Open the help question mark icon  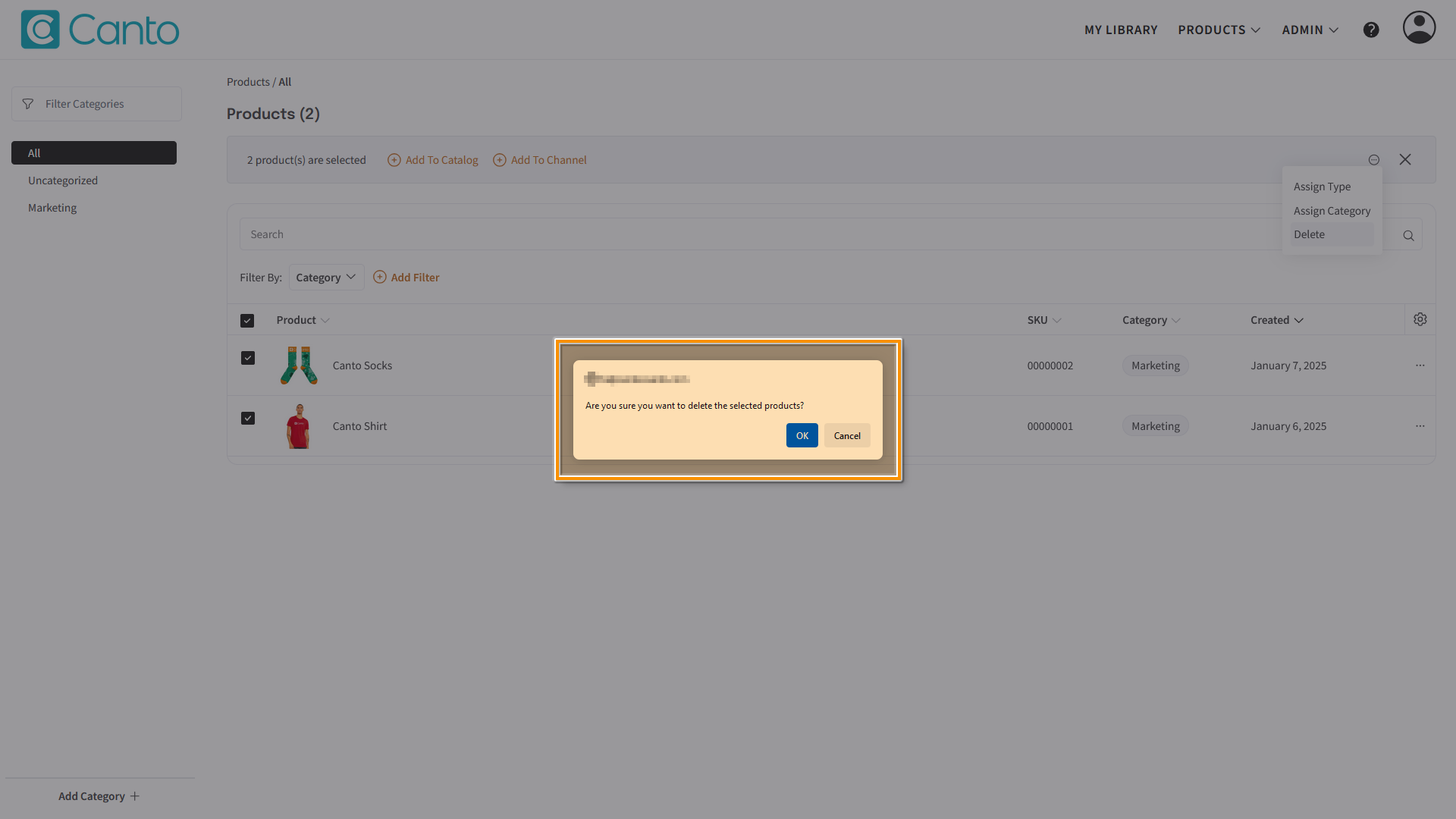click(x=1371, y=30)
